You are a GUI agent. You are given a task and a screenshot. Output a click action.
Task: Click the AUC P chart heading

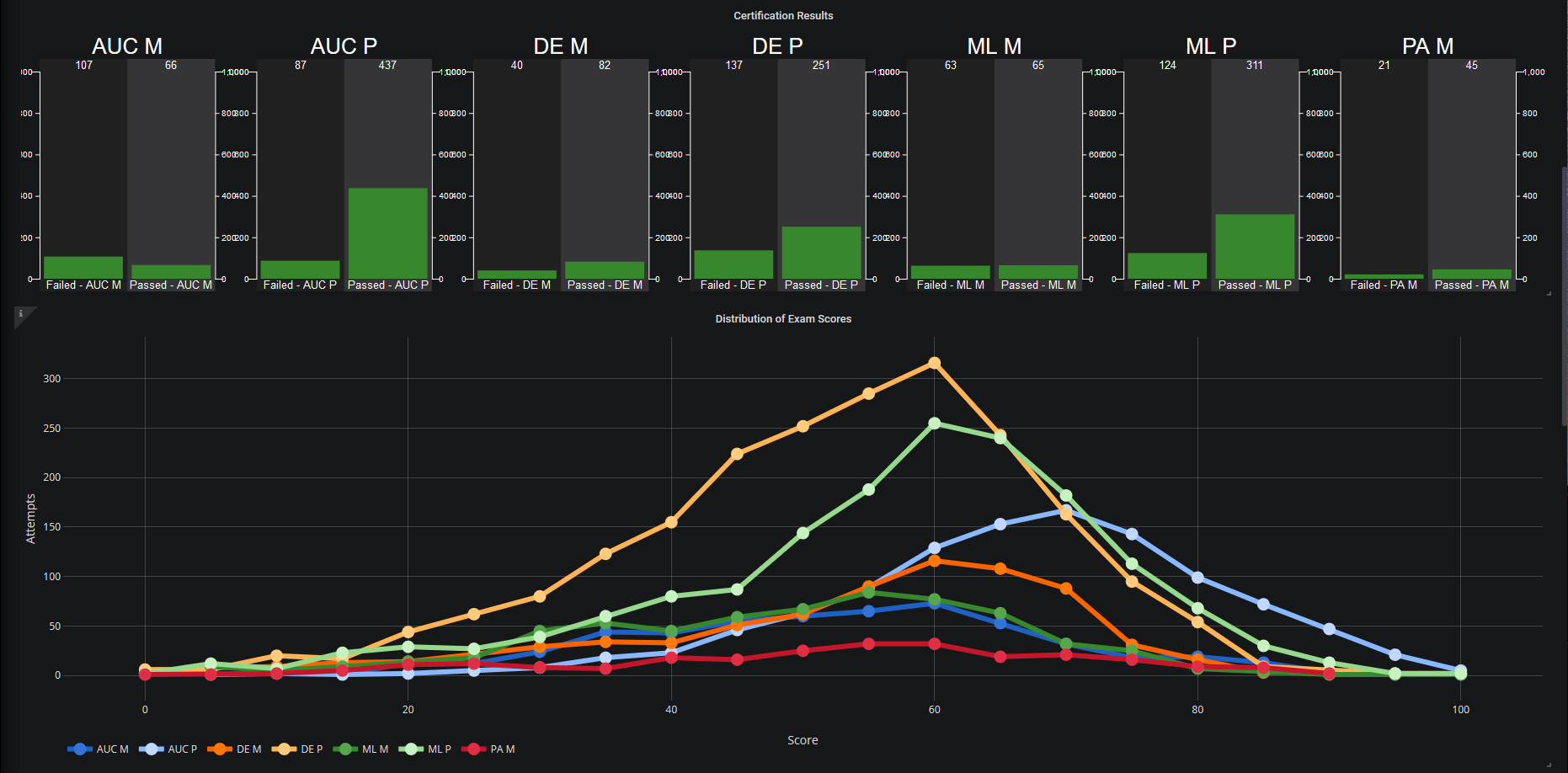coord(344,46)
